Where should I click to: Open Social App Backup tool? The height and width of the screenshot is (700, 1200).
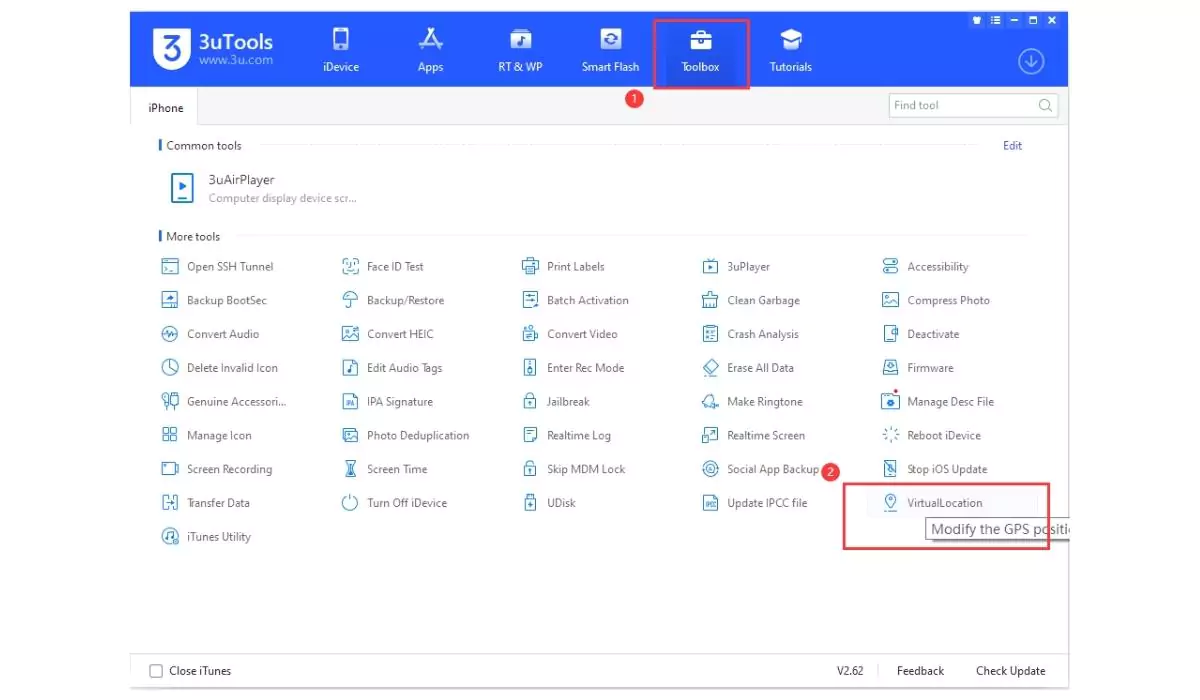point(760,469)
